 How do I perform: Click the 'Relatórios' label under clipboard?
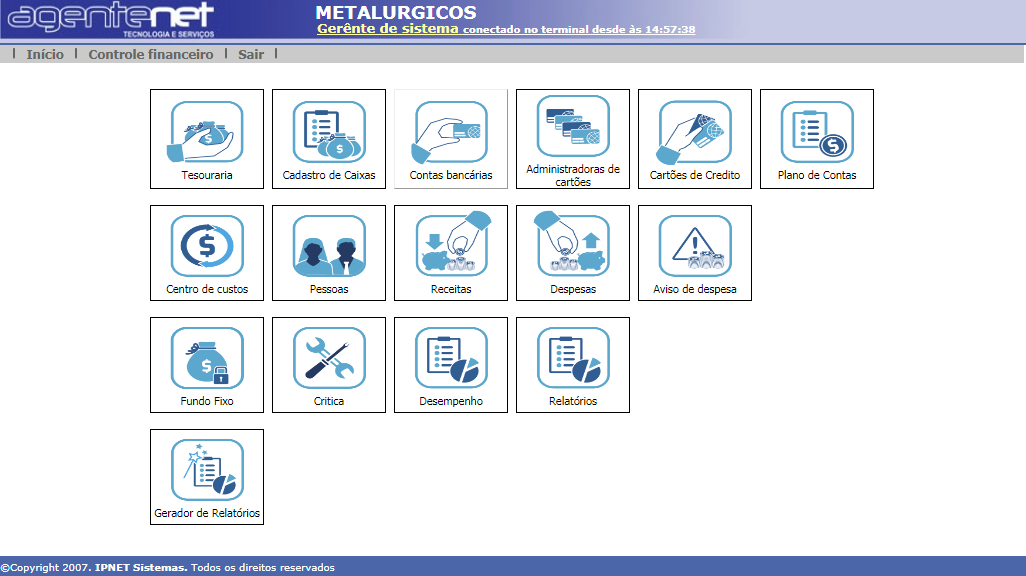click(x=573, y=401)
